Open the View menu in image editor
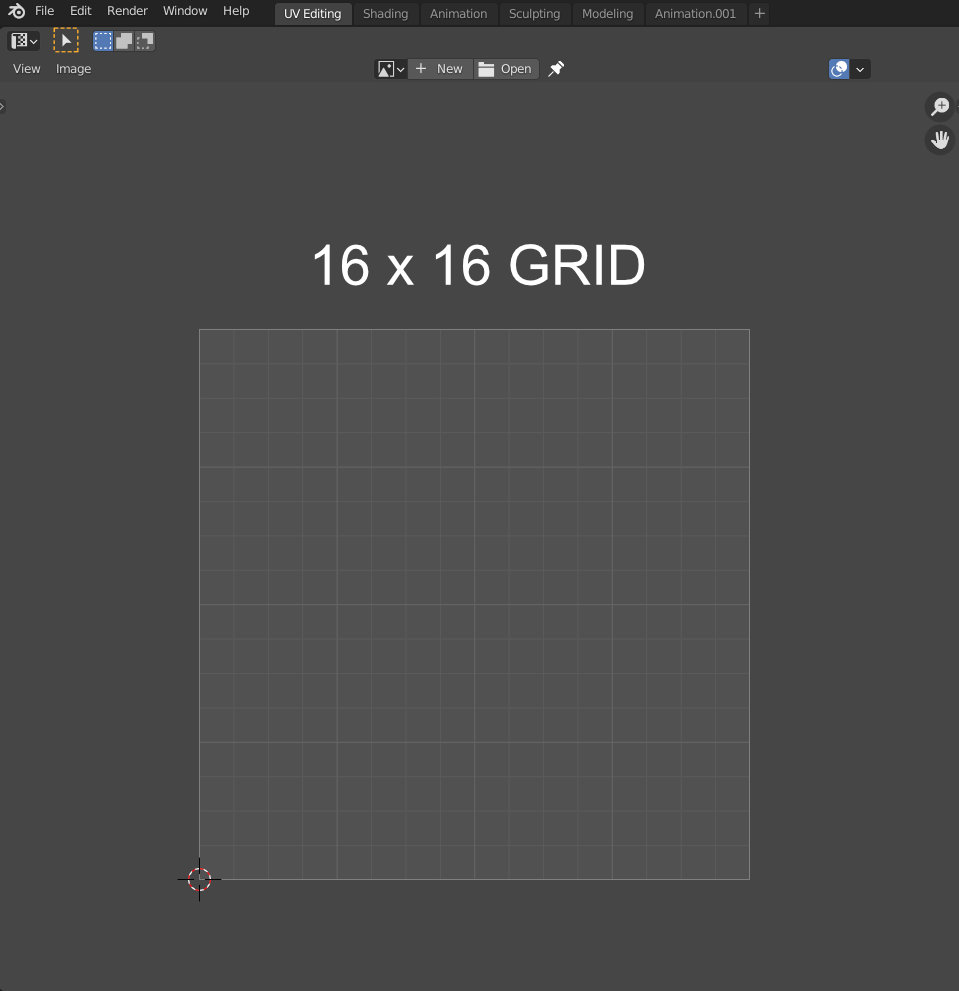 (x=27, y=69)
